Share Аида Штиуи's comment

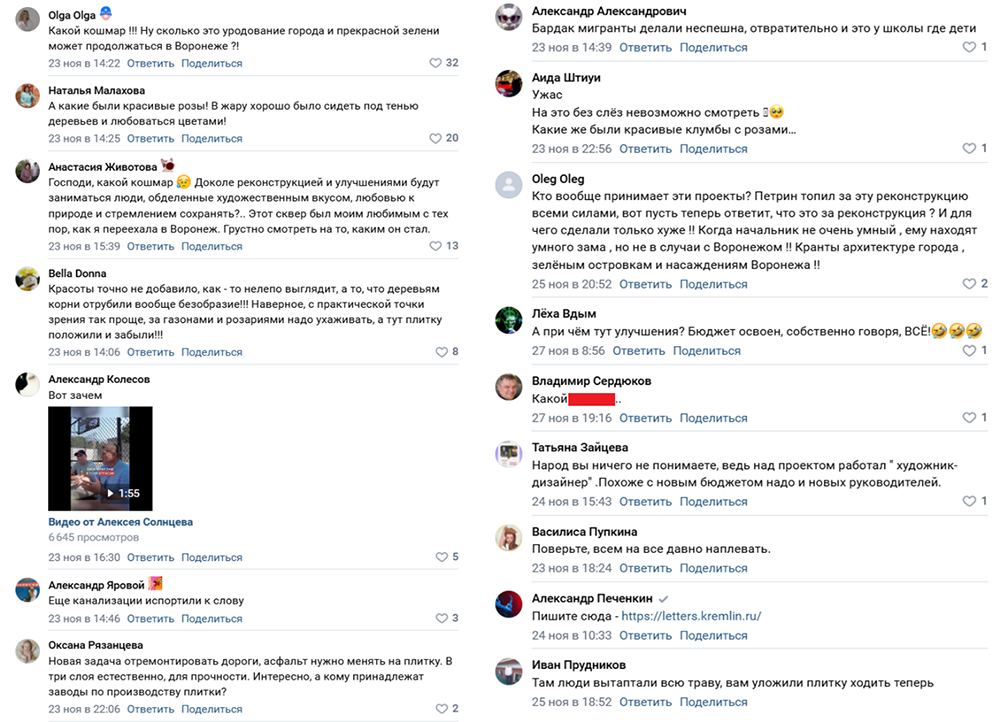click(x=713, y=149)
